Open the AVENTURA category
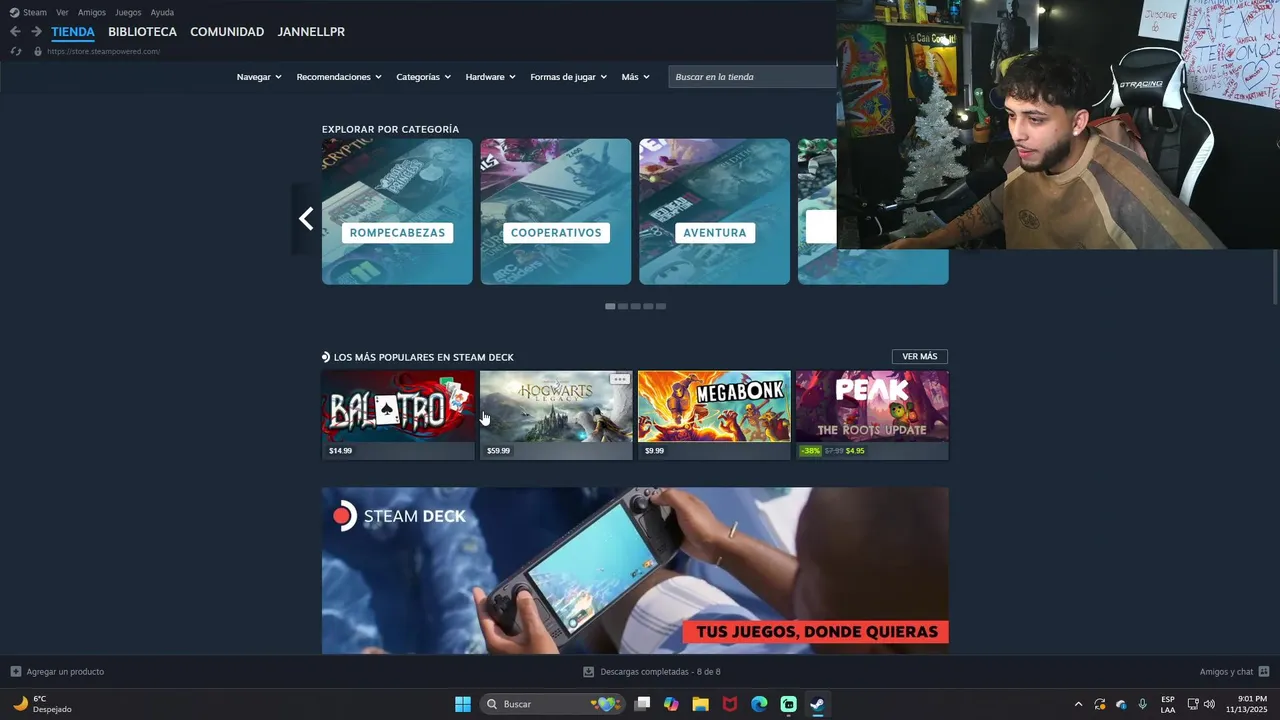Screen dimensions: 1280x720 point(714,212)
